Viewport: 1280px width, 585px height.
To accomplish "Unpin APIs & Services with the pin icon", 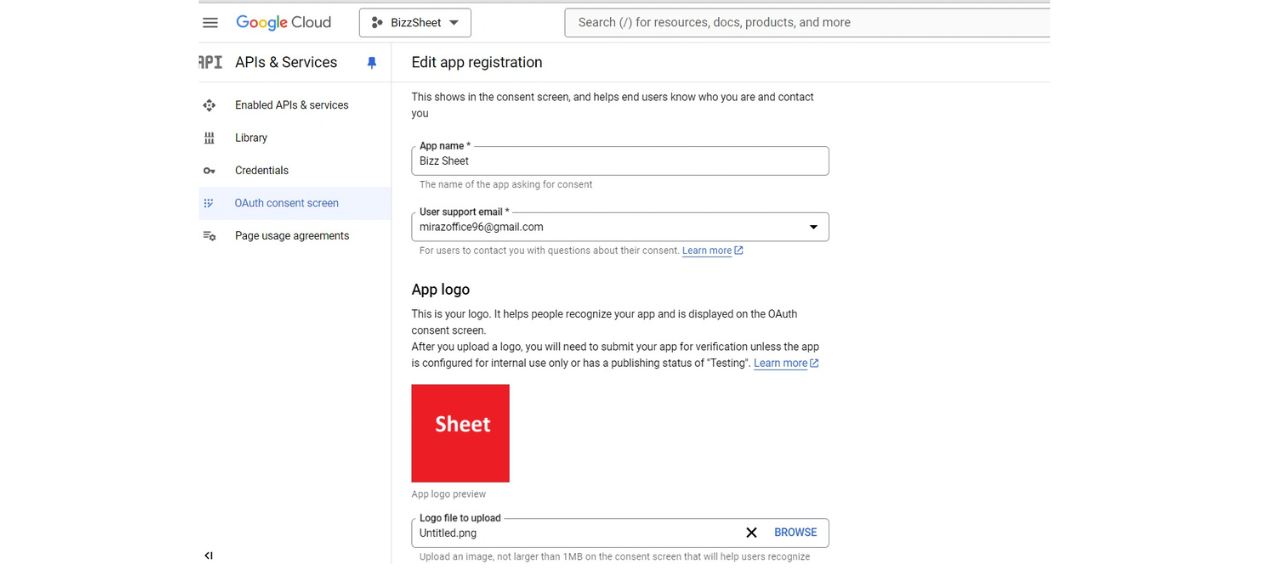I will pyautogui.click(x=372, y=63).
